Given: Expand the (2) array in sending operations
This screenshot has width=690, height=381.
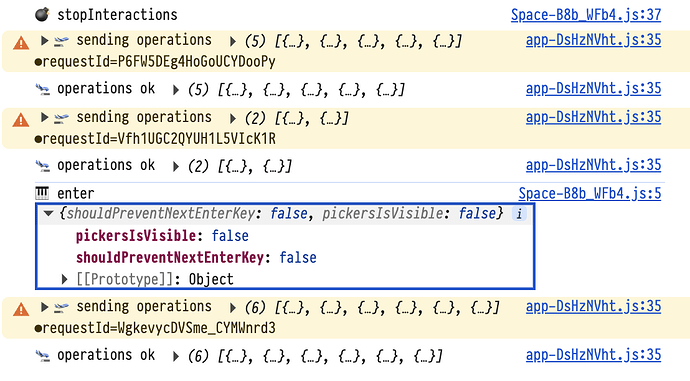Looking at the screenshot, I should point(233,119).
